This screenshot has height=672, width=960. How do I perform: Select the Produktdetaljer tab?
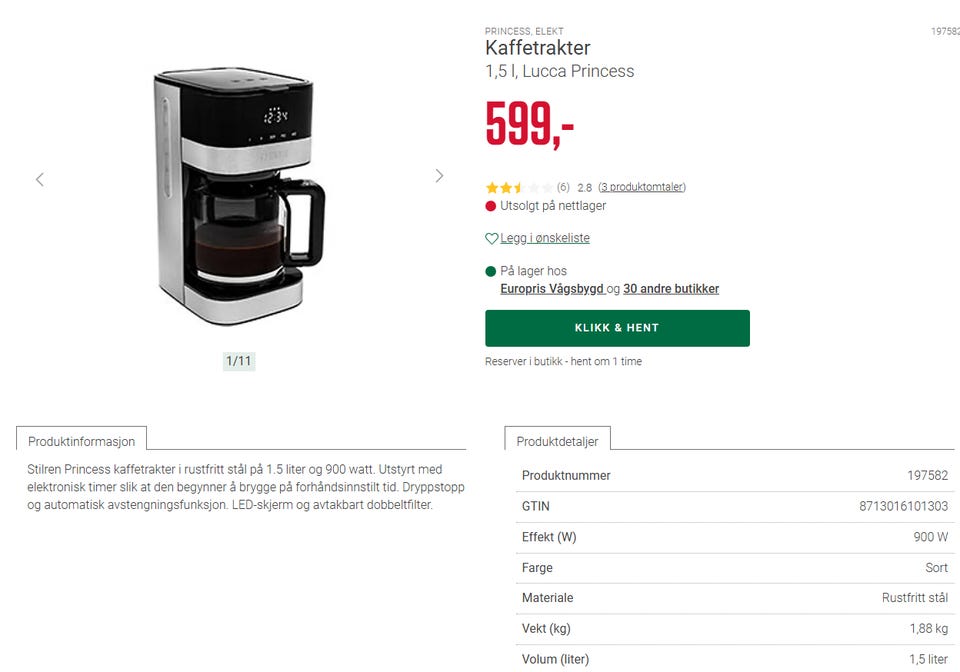click(557, 441)
